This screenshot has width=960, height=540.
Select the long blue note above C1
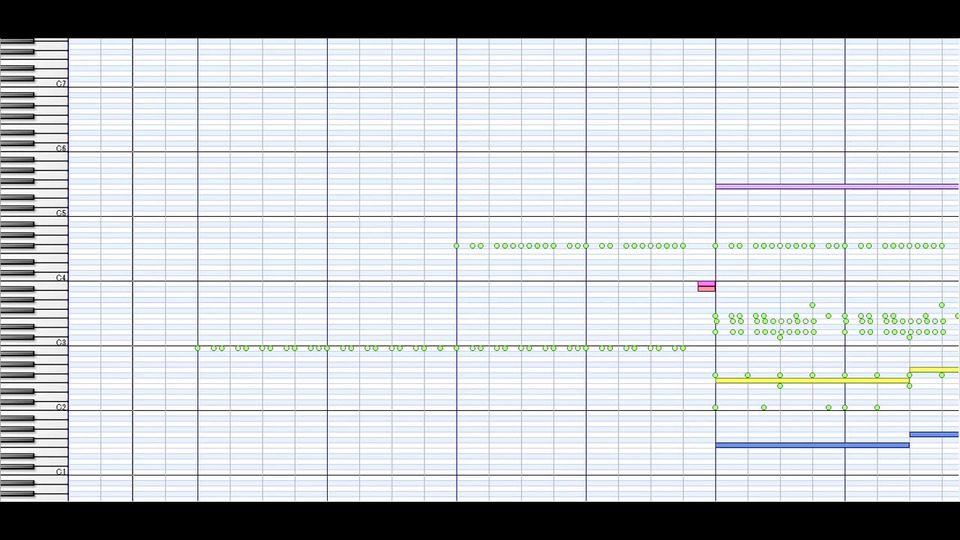812,445
